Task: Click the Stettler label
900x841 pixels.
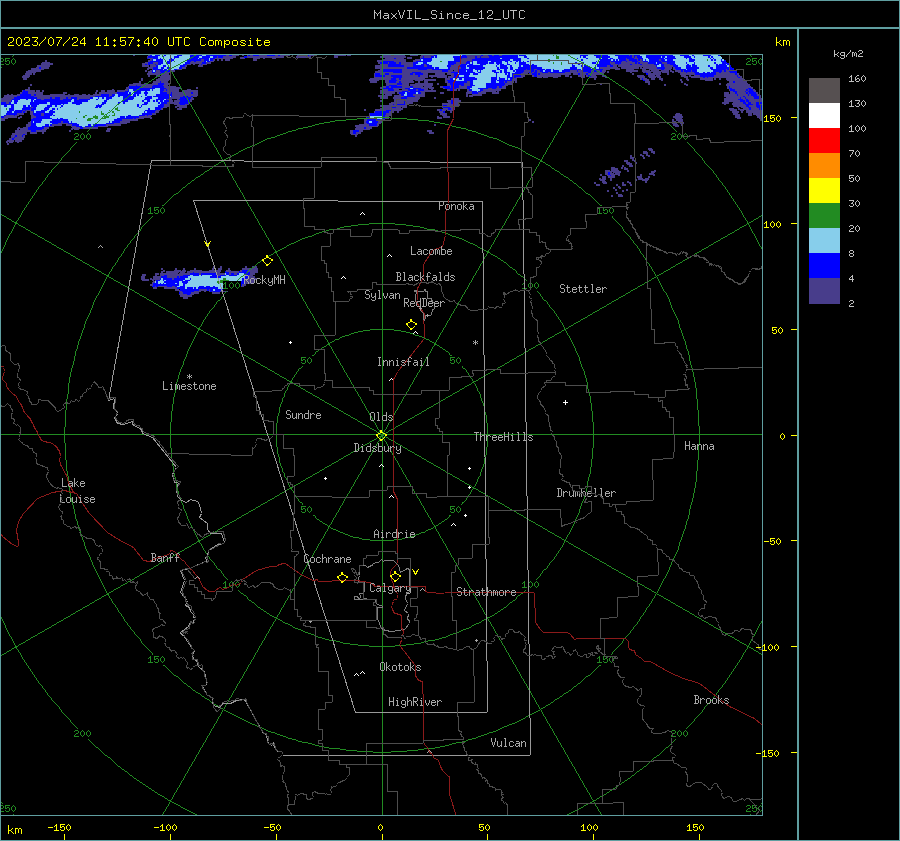Action: coord(583,289)
